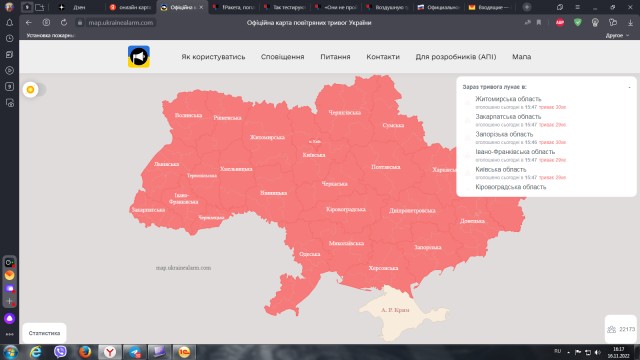Viewport: 640px width, 360px height.
Task: Switch to the Воздушную tab
Action: (x=387, y=7)
